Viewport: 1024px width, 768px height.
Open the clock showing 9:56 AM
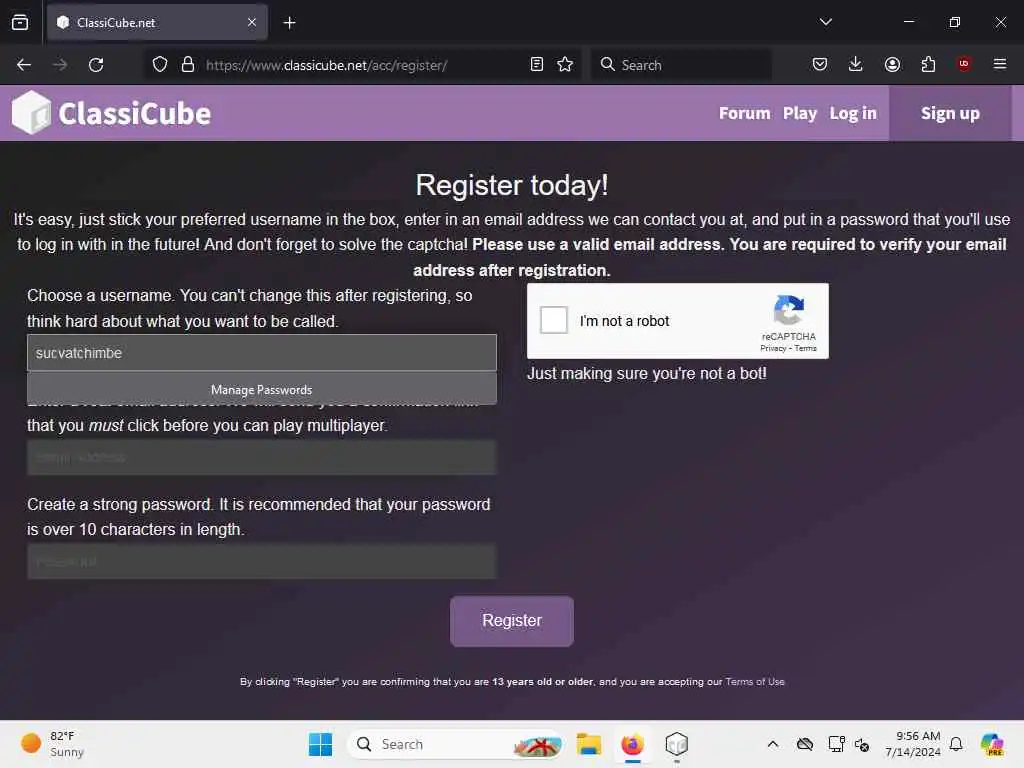pos(913,744)
